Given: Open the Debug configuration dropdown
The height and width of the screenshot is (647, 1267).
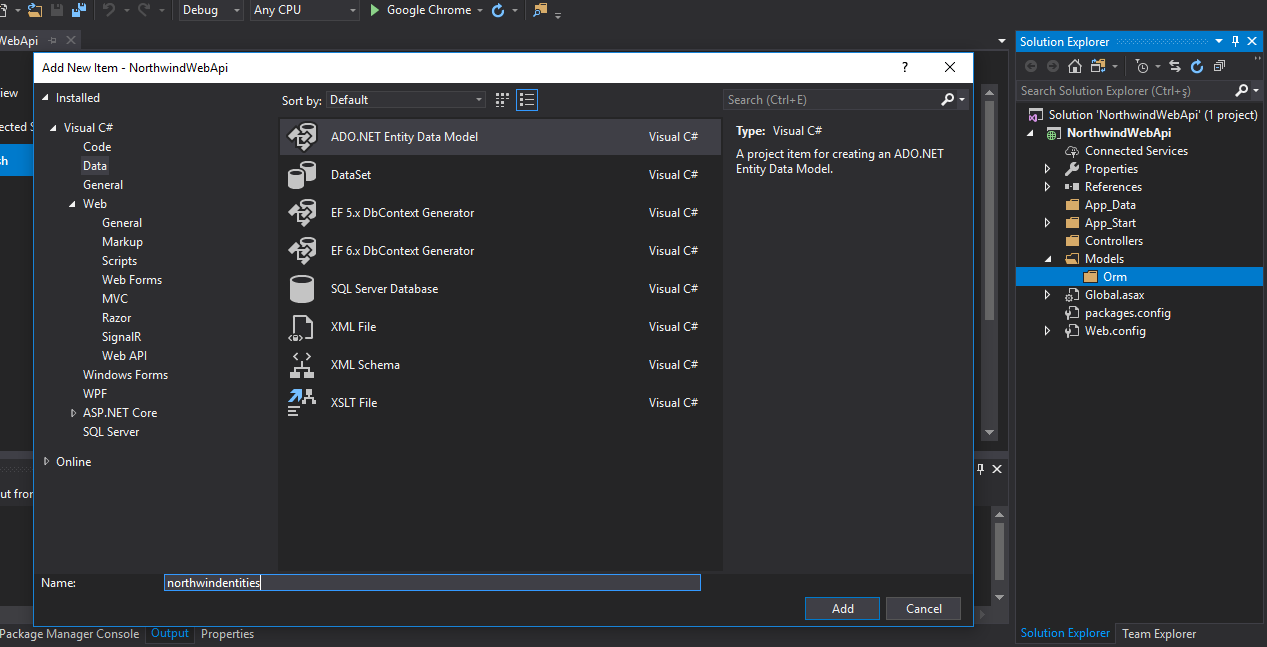Looking at the screenshot, I should click(x=211, y=10).
